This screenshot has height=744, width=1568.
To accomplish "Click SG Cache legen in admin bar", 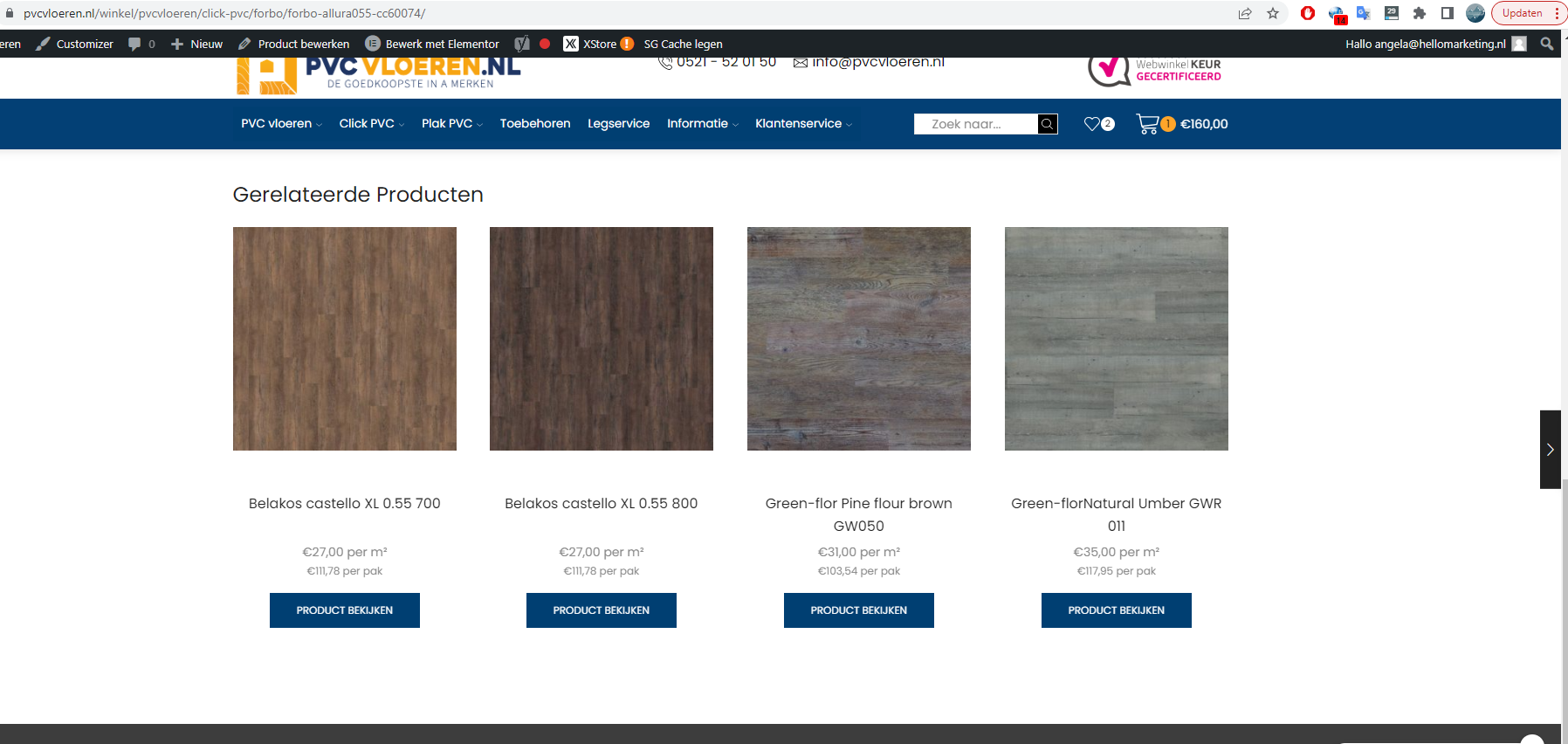I will (x=684, y=44).
